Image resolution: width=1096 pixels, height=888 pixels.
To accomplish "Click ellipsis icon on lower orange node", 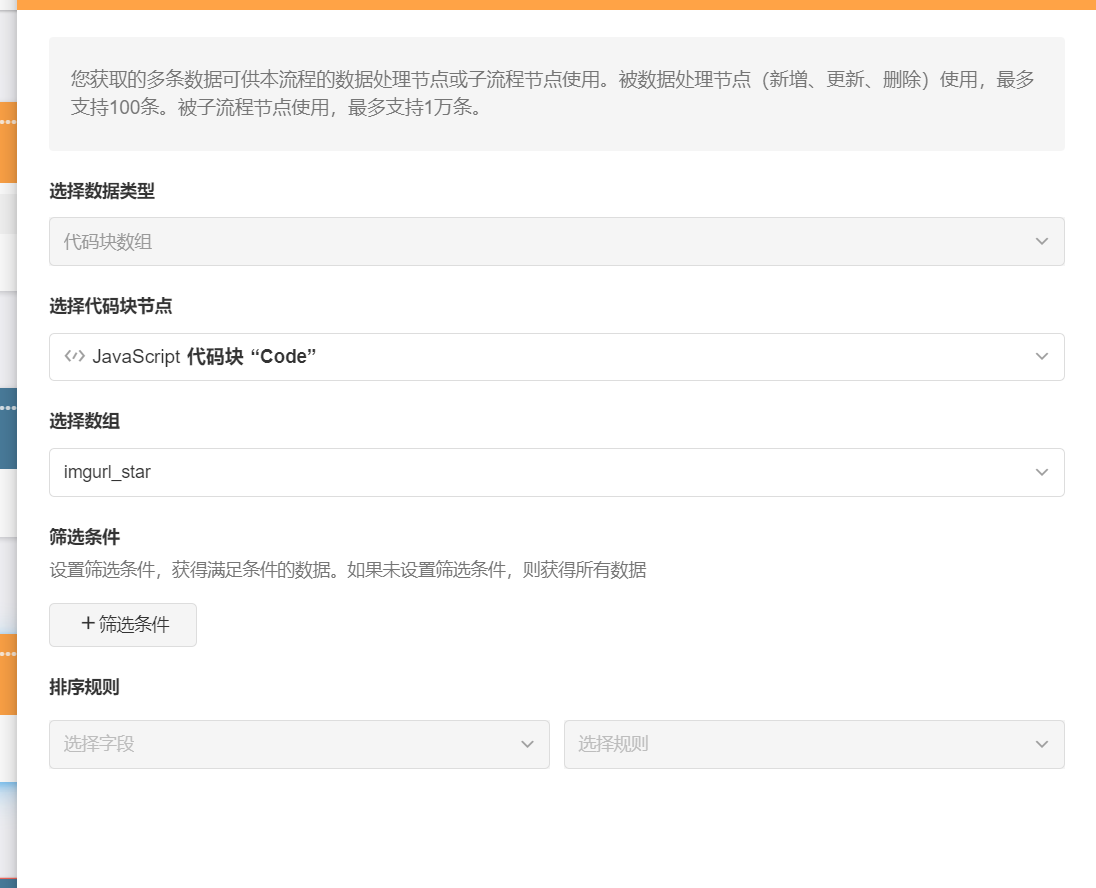I will click(8, 654).
